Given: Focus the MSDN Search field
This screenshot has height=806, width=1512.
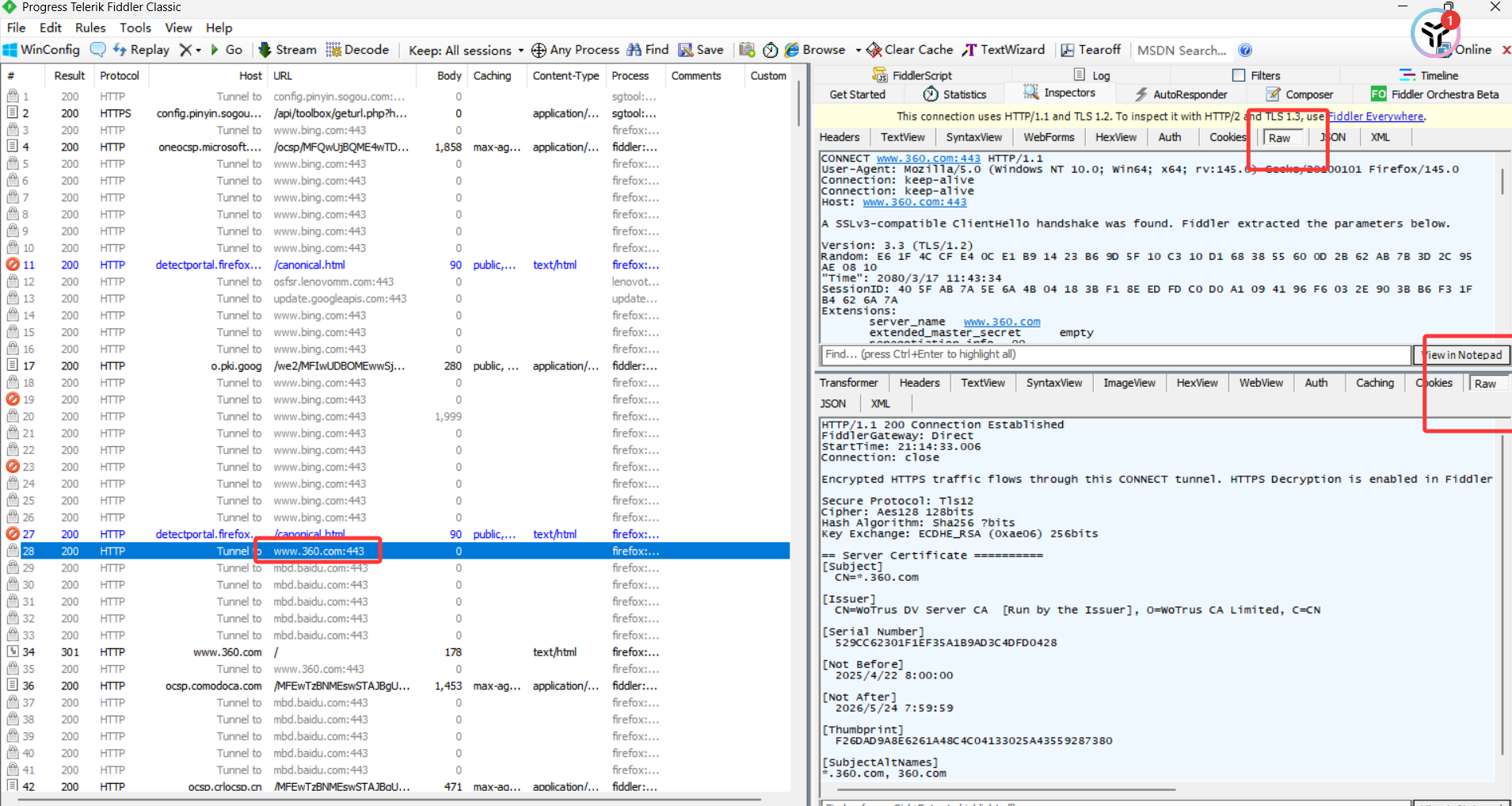Looking at the screenshot, I should click(1182, 50).
